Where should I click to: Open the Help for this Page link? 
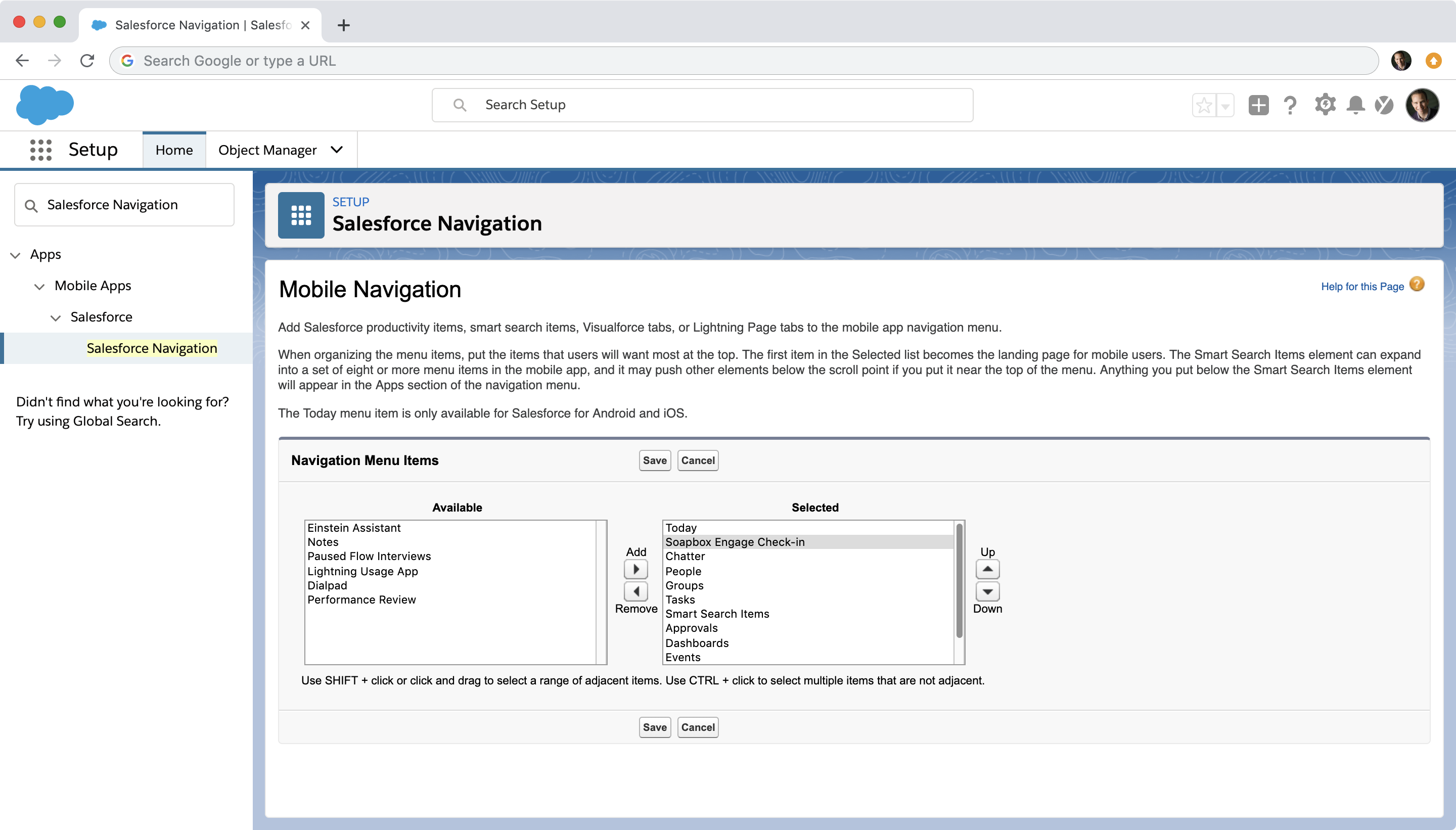[1362, 286]
